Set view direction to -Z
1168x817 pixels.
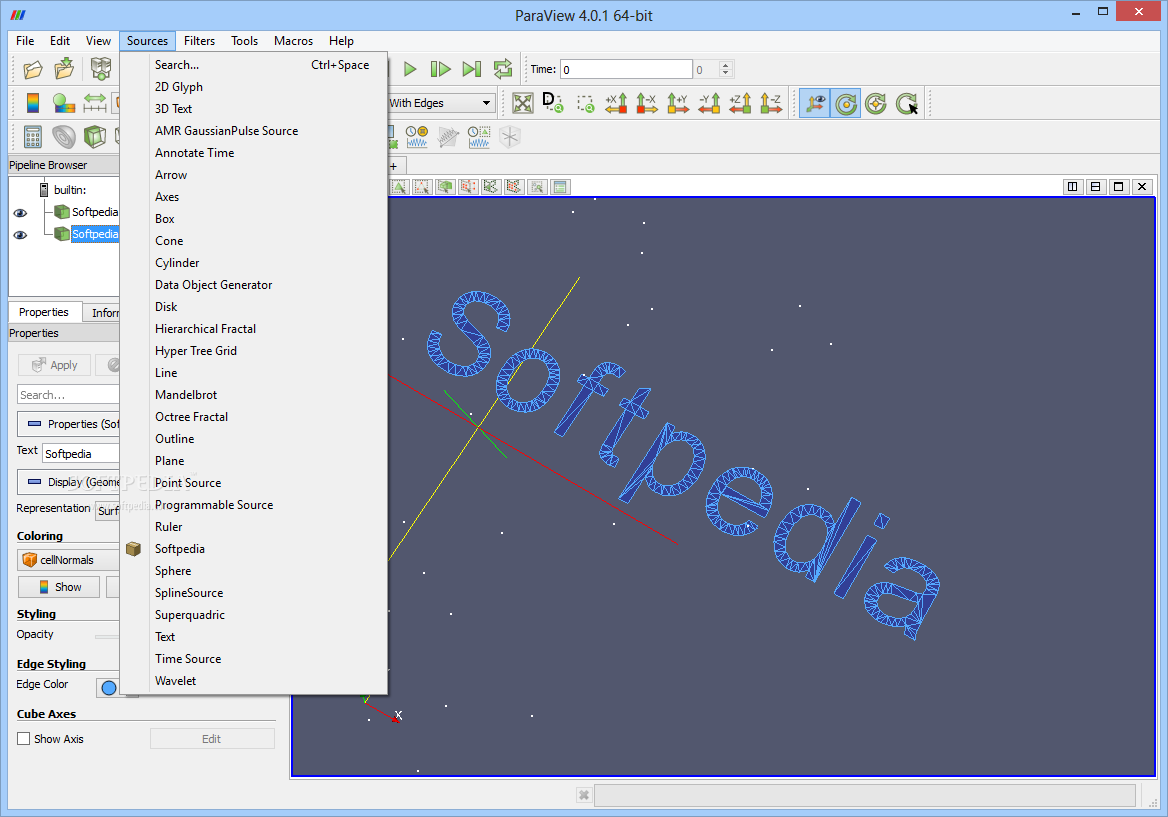(771, 104)
